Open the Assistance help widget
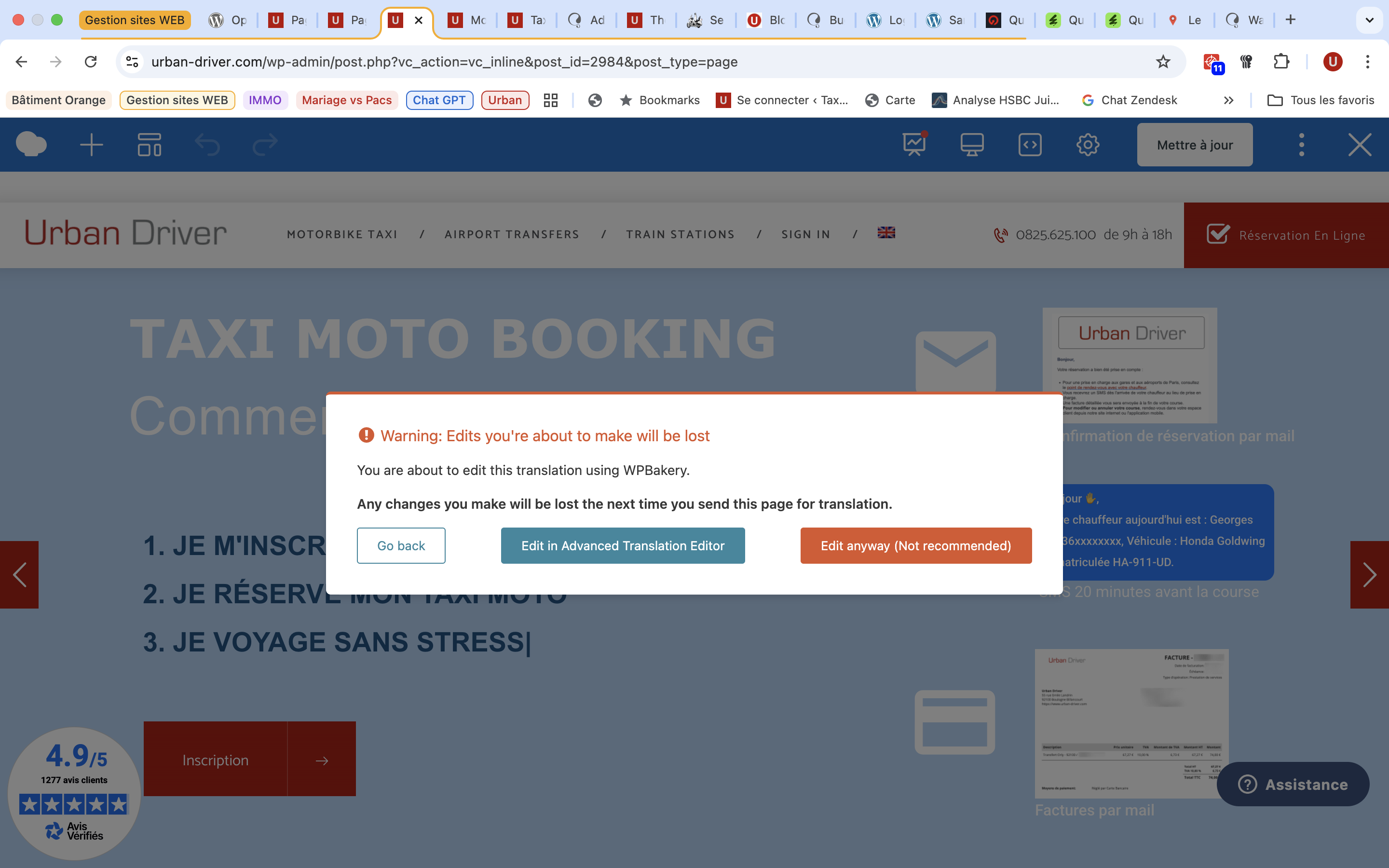Image resolution: width=1389 pixels, height=868 pixels. [1293, 784]
